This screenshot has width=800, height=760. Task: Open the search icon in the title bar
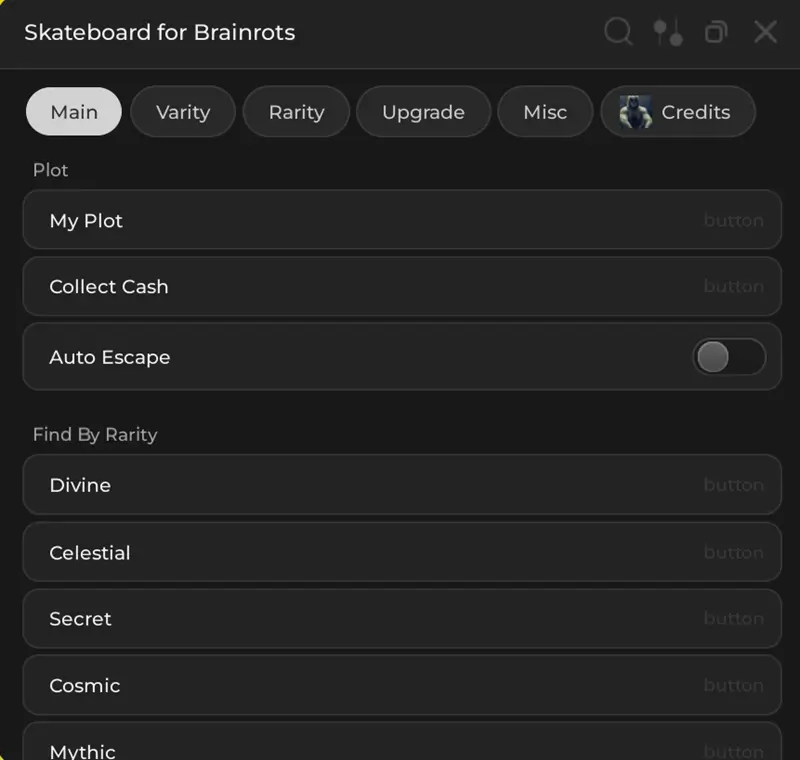click(617, 32)
